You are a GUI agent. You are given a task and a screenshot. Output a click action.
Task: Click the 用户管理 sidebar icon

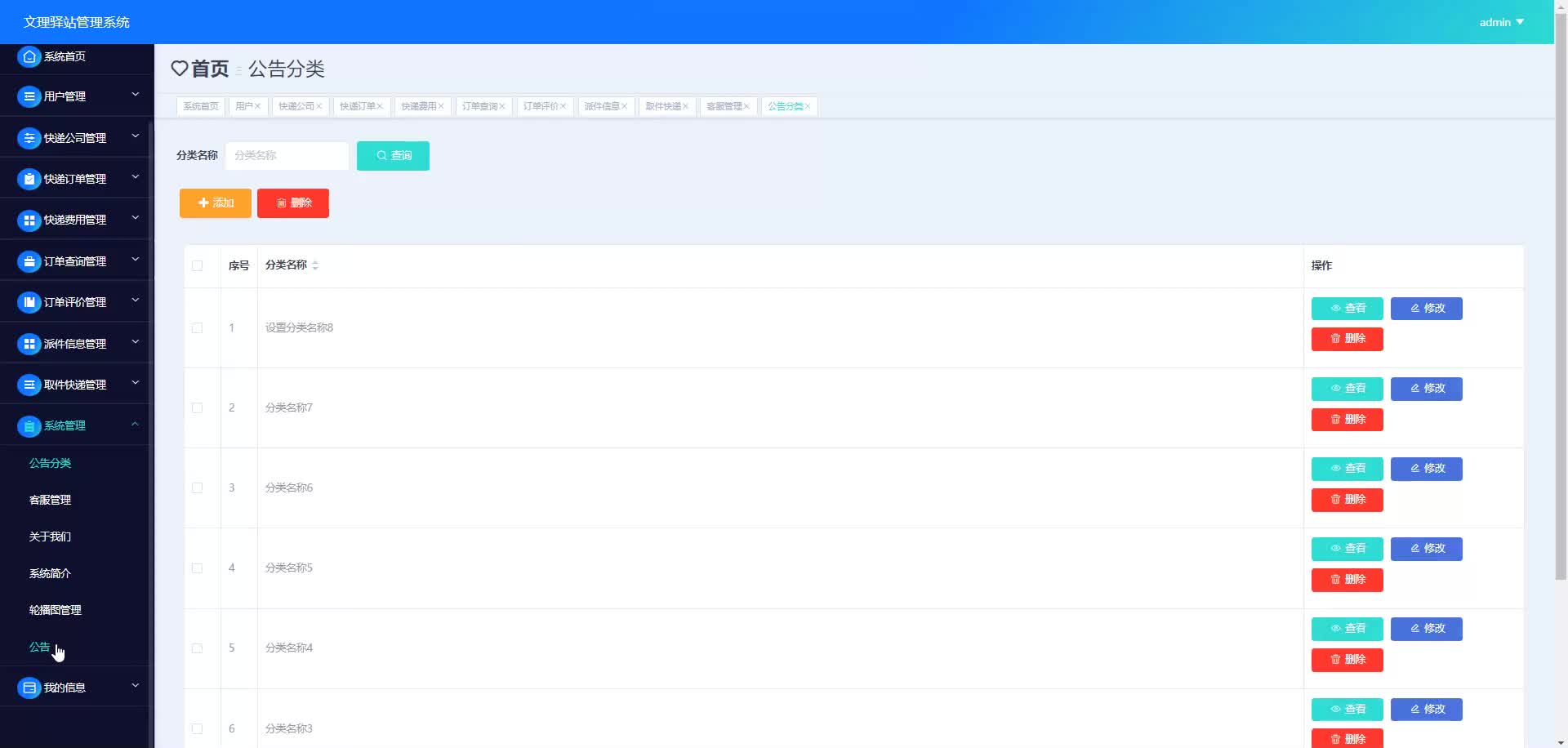click(29, 96)
